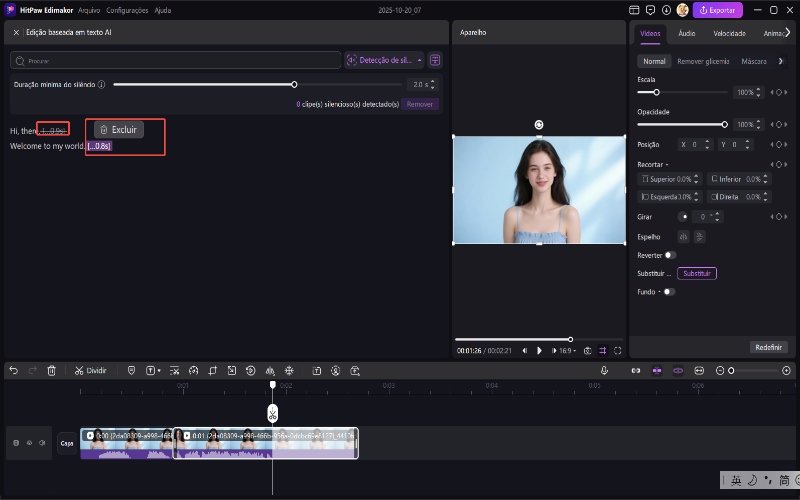Click the undo arrow icon
This screenshot has height=500, width=800.
point(13,370)
